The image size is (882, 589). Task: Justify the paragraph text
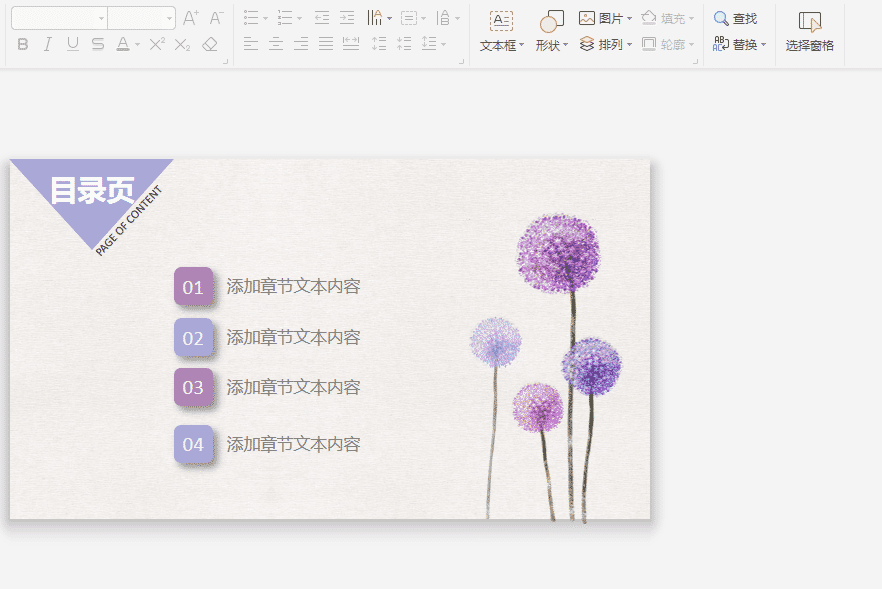[x=326, y=44]
